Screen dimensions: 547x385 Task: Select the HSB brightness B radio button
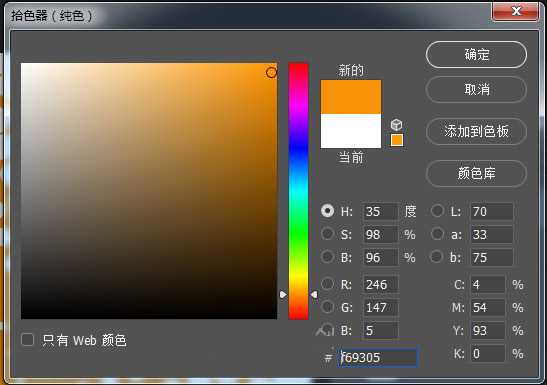tap(327, 257)
